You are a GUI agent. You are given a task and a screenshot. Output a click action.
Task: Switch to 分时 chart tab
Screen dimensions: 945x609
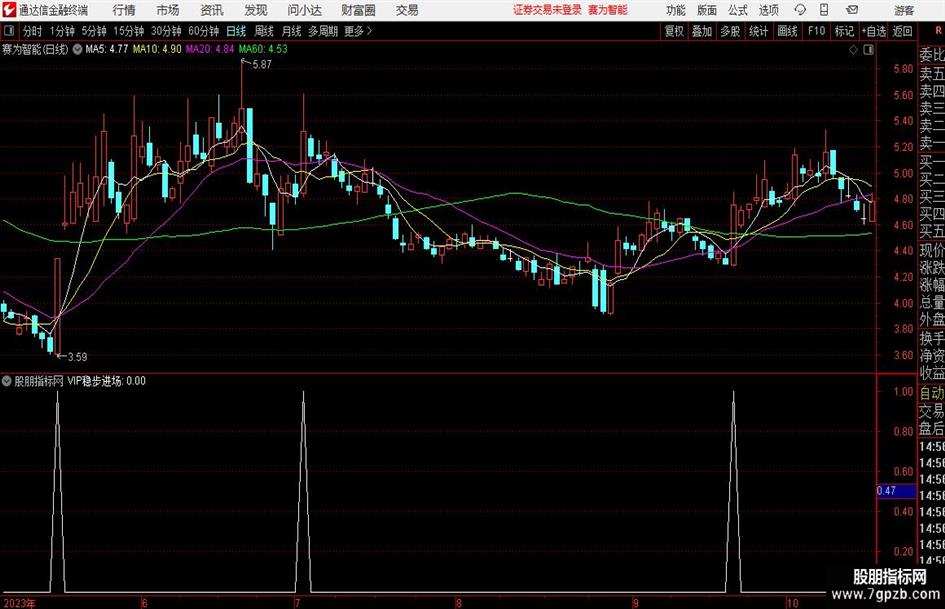[32, 31]
